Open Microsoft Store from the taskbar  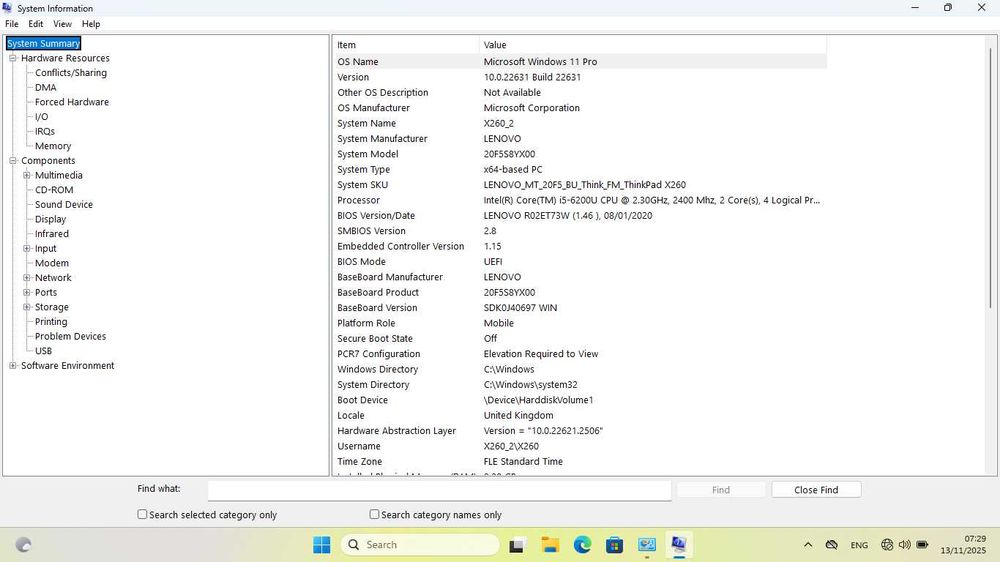coord(615,545)
